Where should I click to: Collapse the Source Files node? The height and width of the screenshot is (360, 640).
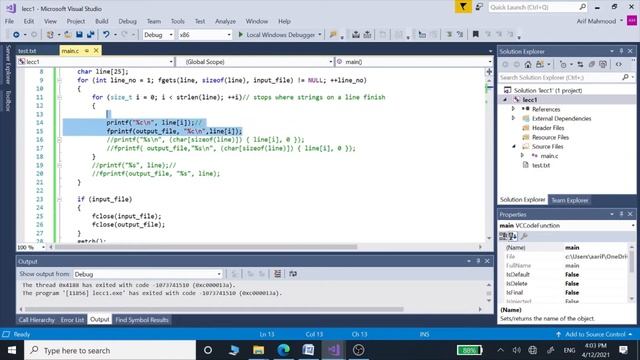[513, 146]
